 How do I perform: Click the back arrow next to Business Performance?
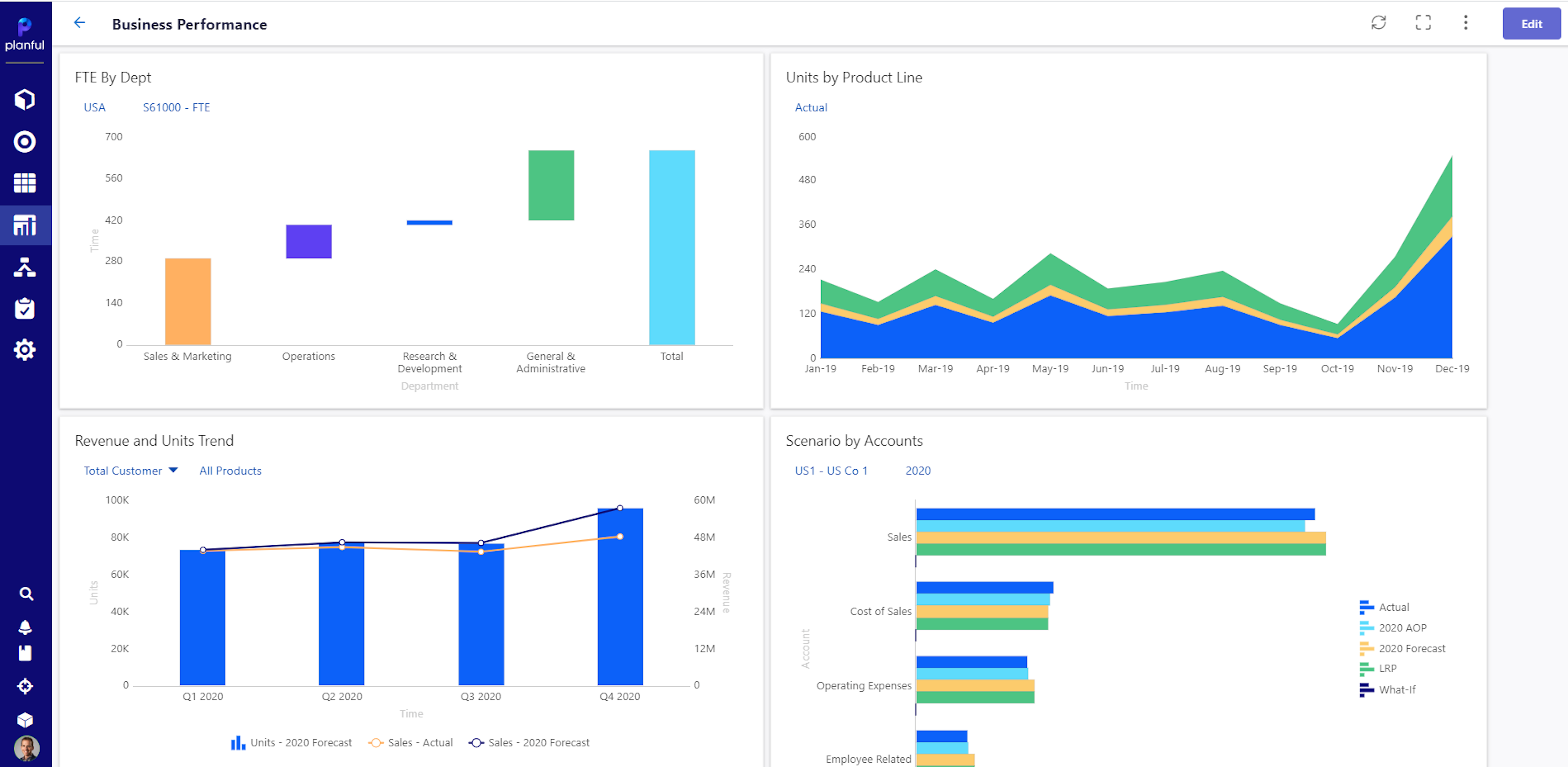79,23
